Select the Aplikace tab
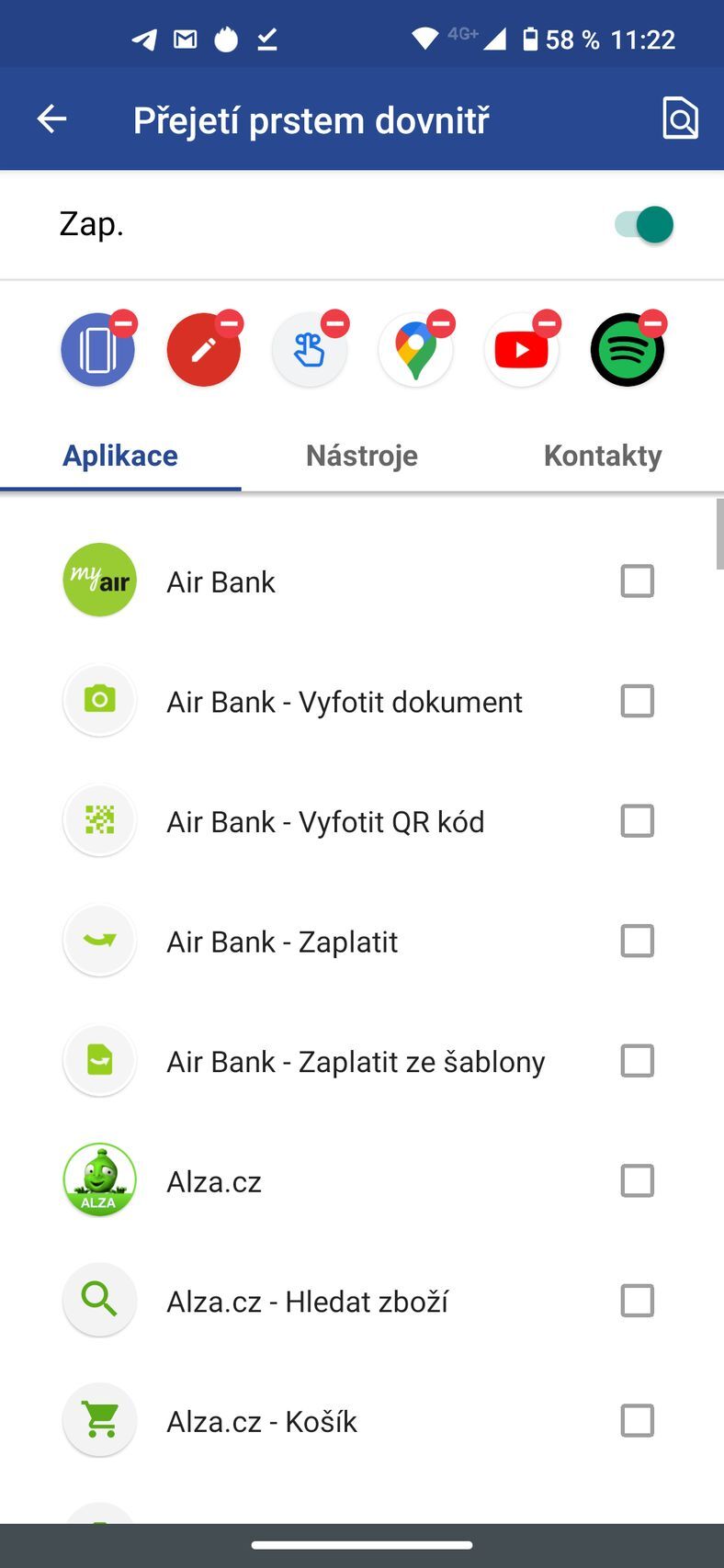The image size is (724, 1568). pos(120,456)
